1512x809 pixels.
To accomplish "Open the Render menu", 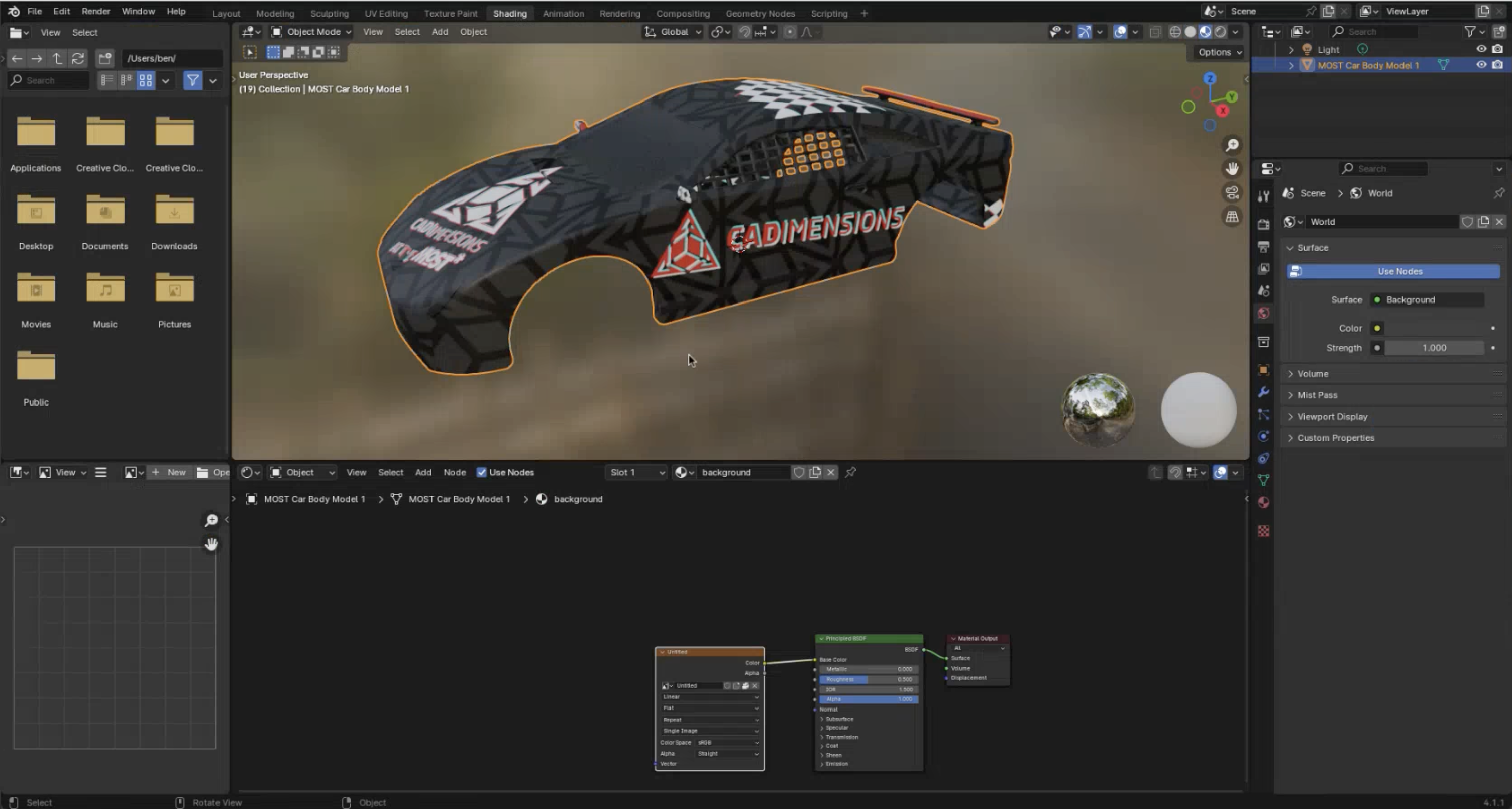I will coord(95,11).
